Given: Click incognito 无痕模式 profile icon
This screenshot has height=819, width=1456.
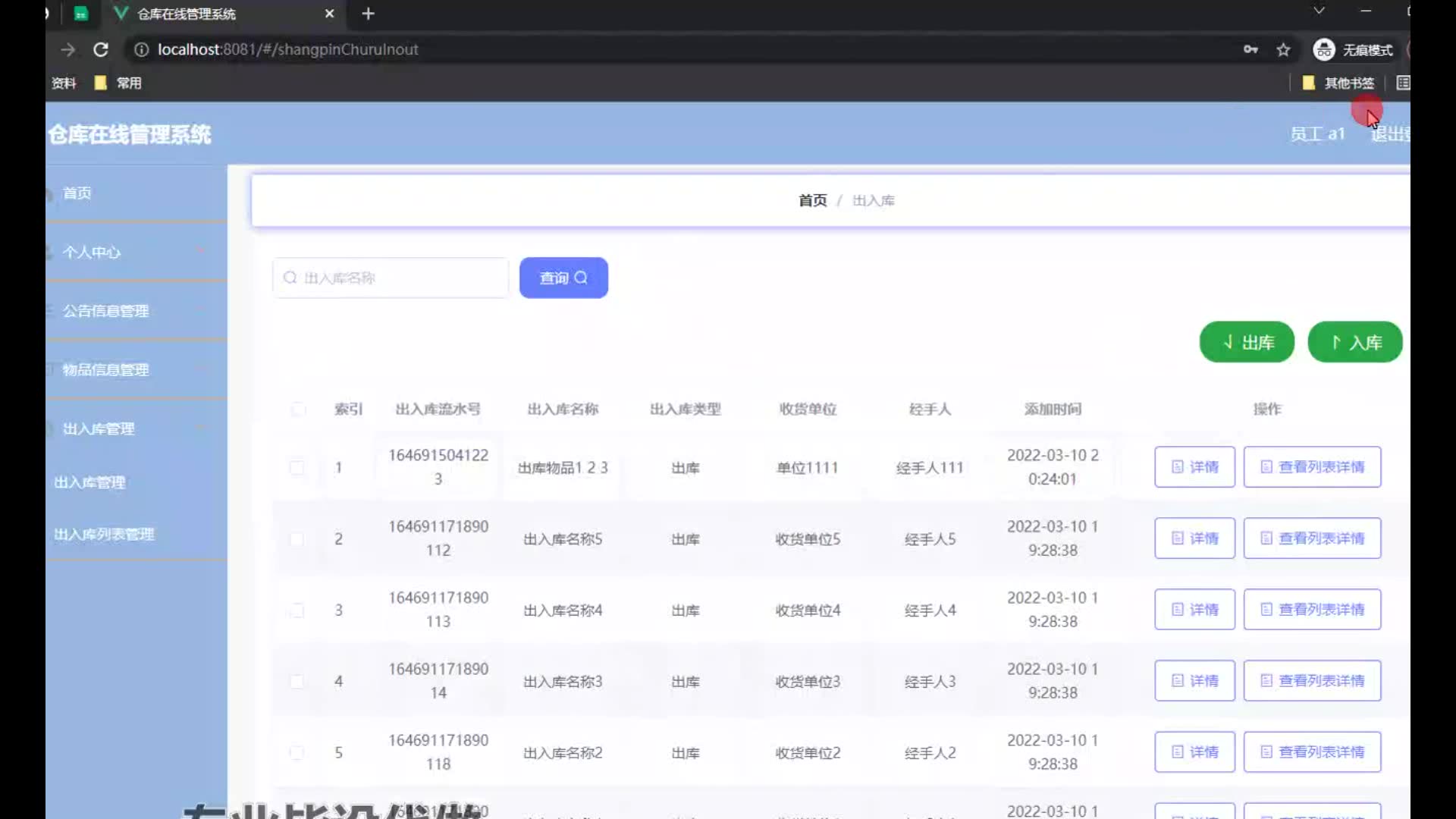Looking at the screenshot, I should [1324, 49].
